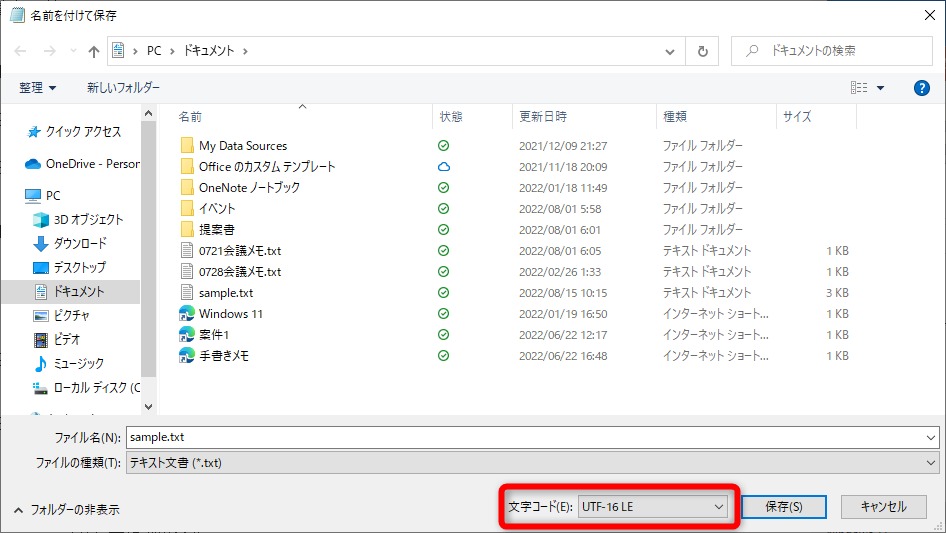Image resolution: width=946 pixels, height=533 pixels.
Task: Select sample.txt file icon in list
Action: tap(187, 293)
